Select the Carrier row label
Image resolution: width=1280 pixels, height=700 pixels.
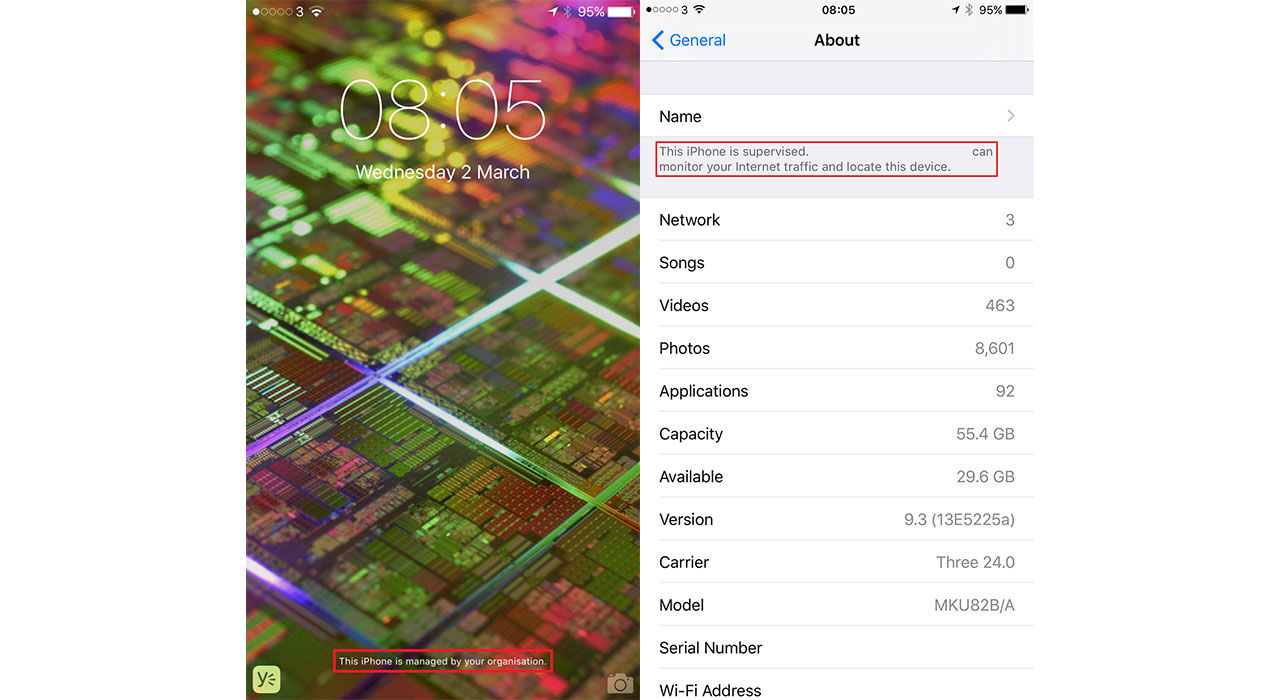pyautogui.click(x=684, y=563)
